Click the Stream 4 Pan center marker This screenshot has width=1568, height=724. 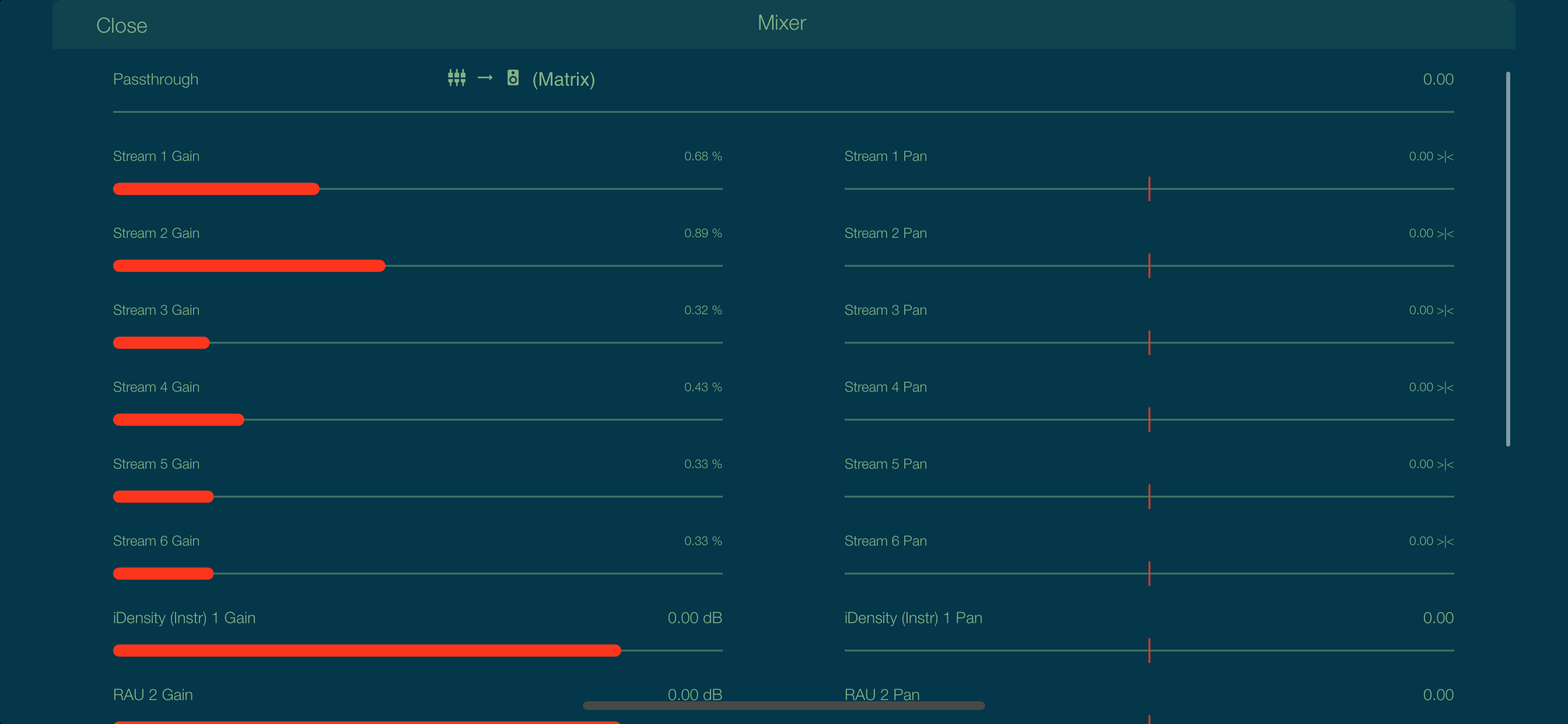[x=1149, y=420]
